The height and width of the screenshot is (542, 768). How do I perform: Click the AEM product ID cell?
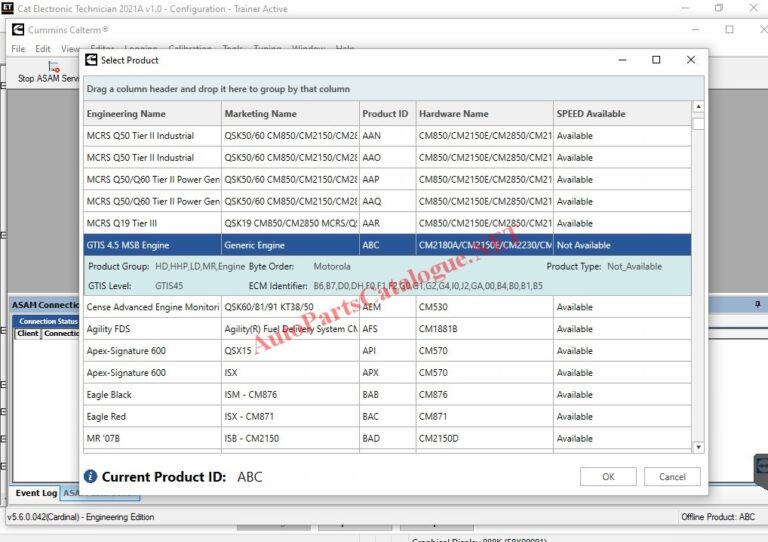coord(387,307)
